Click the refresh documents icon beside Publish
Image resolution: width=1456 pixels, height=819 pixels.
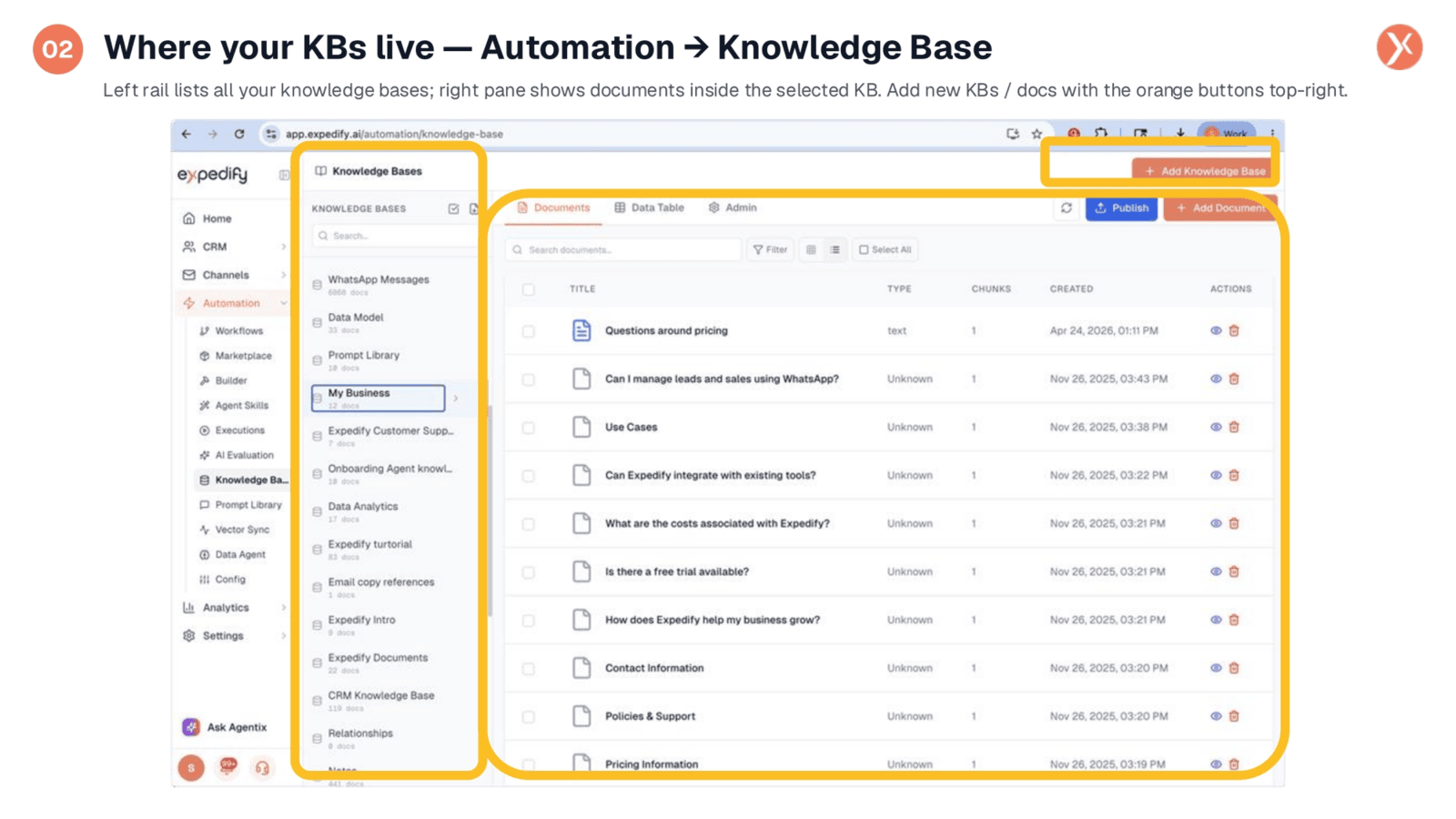pyautogui.click(x=1067, y=208)
